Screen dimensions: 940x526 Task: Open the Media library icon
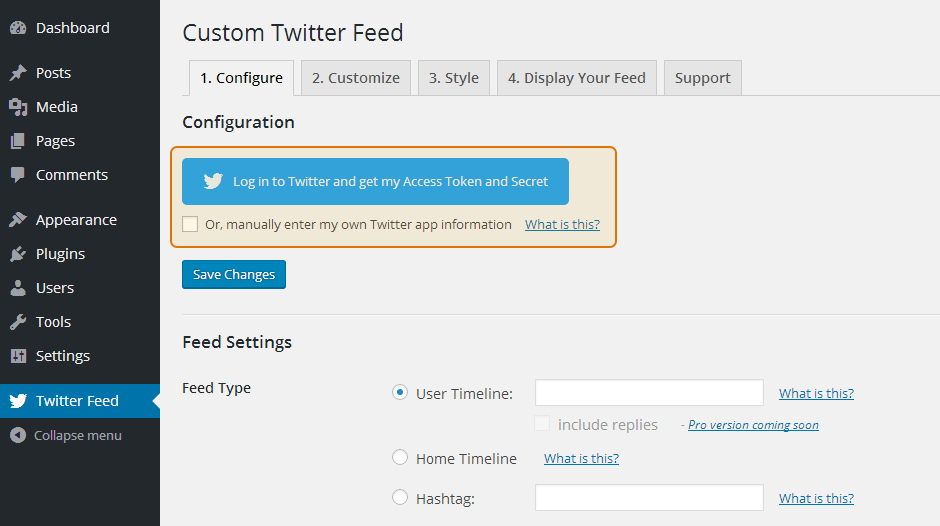[18, 107]
